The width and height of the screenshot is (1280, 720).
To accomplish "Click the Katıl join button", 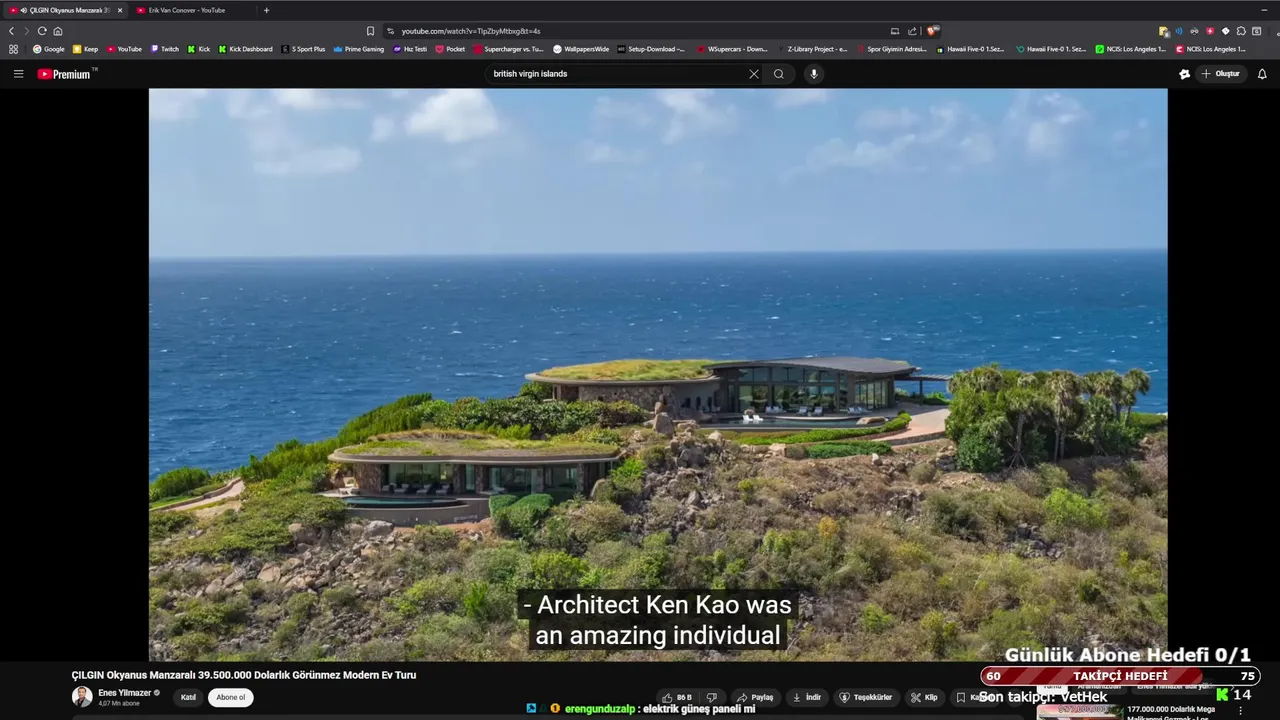I will (188, 697).
